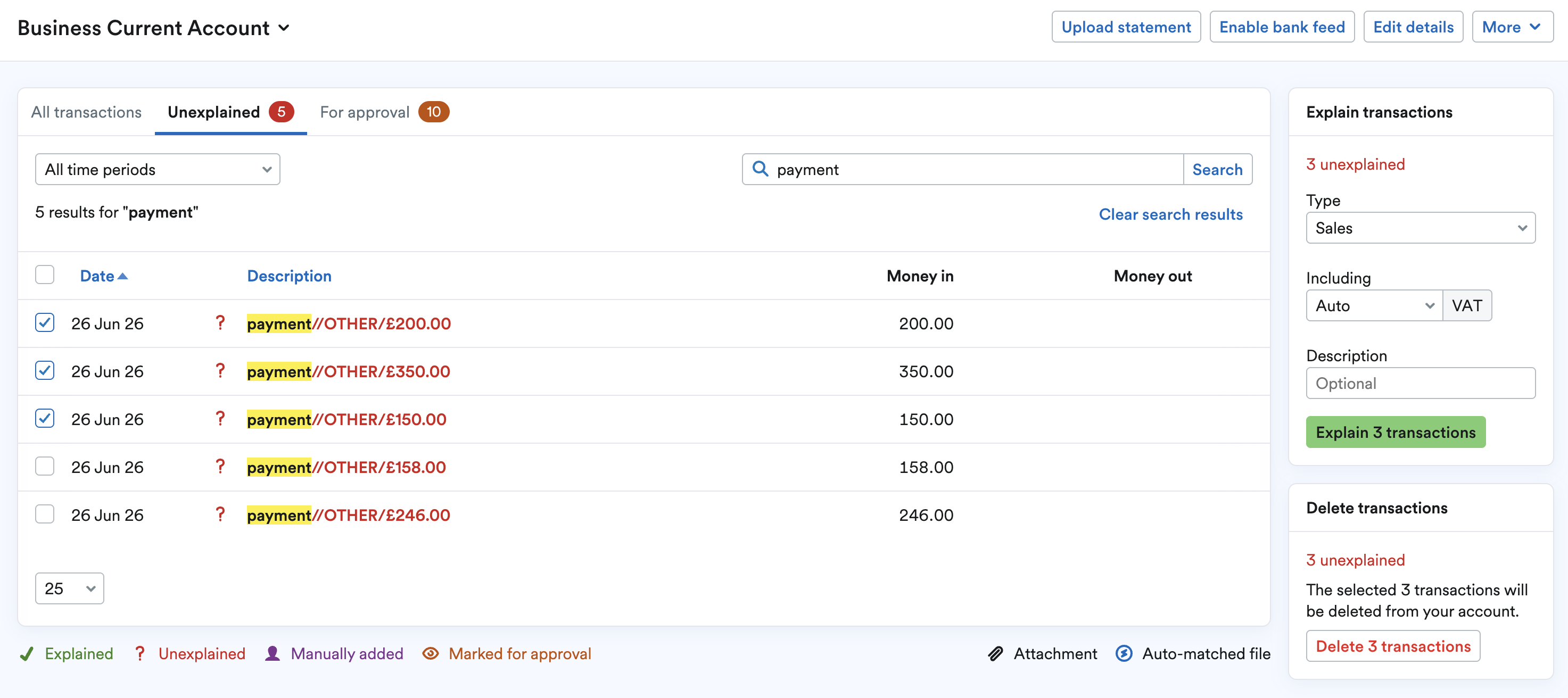Click Clear search results link
Screen dimensions: 1568x698
tap(1170, 214)
